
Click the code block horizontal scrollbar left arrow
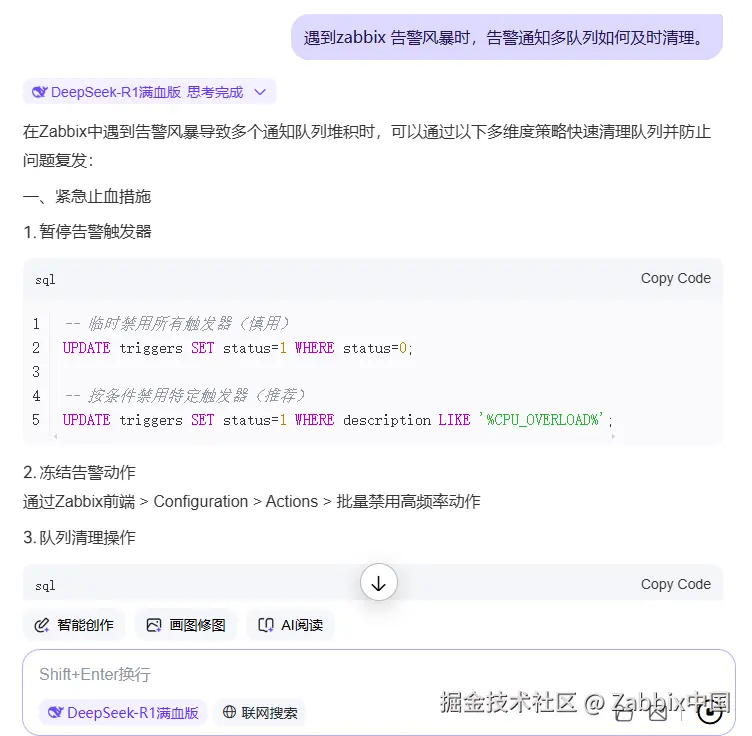tap(56, 436)
